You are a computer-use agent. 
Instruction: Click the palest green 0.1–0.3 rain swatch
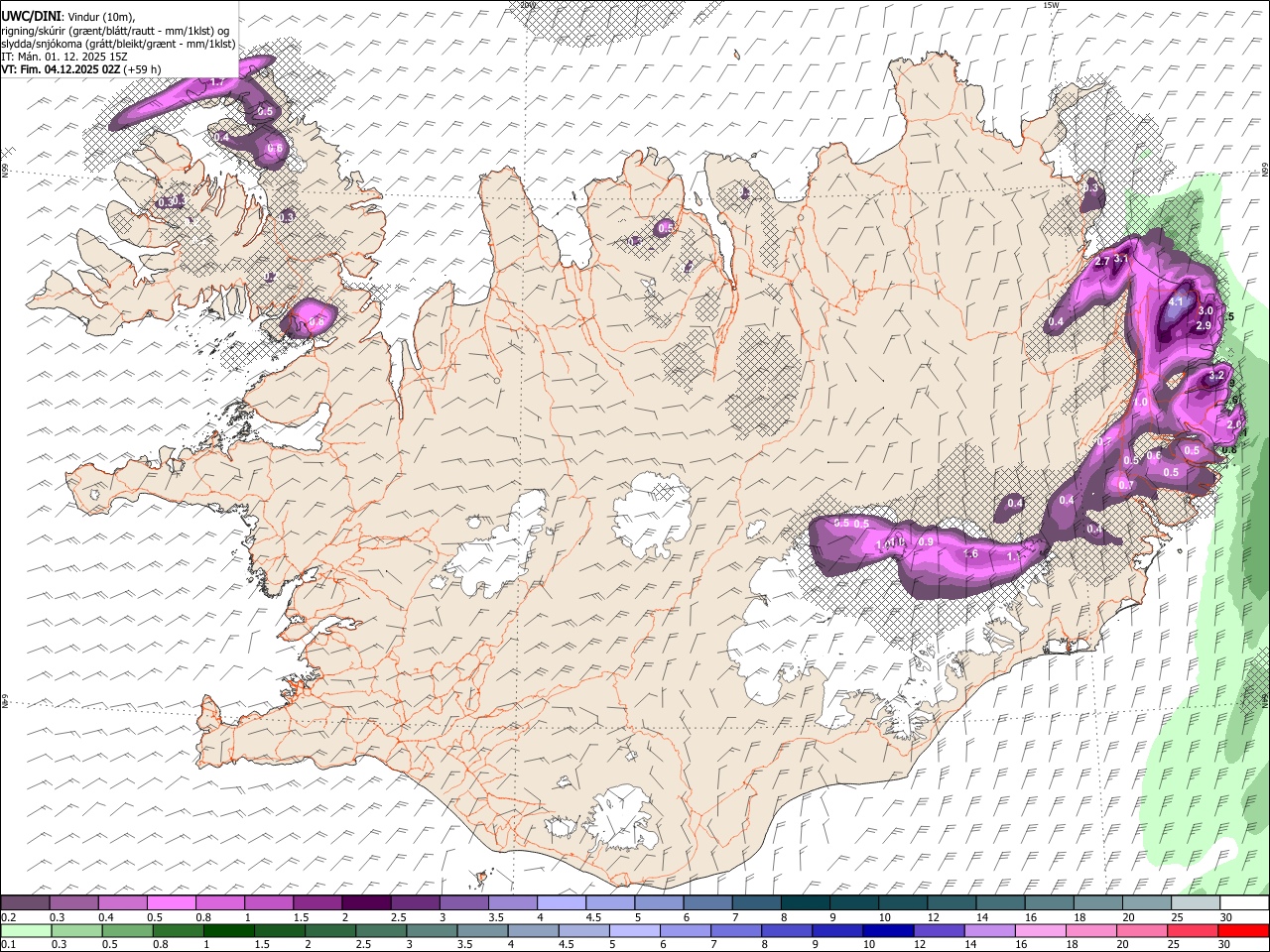26,930
